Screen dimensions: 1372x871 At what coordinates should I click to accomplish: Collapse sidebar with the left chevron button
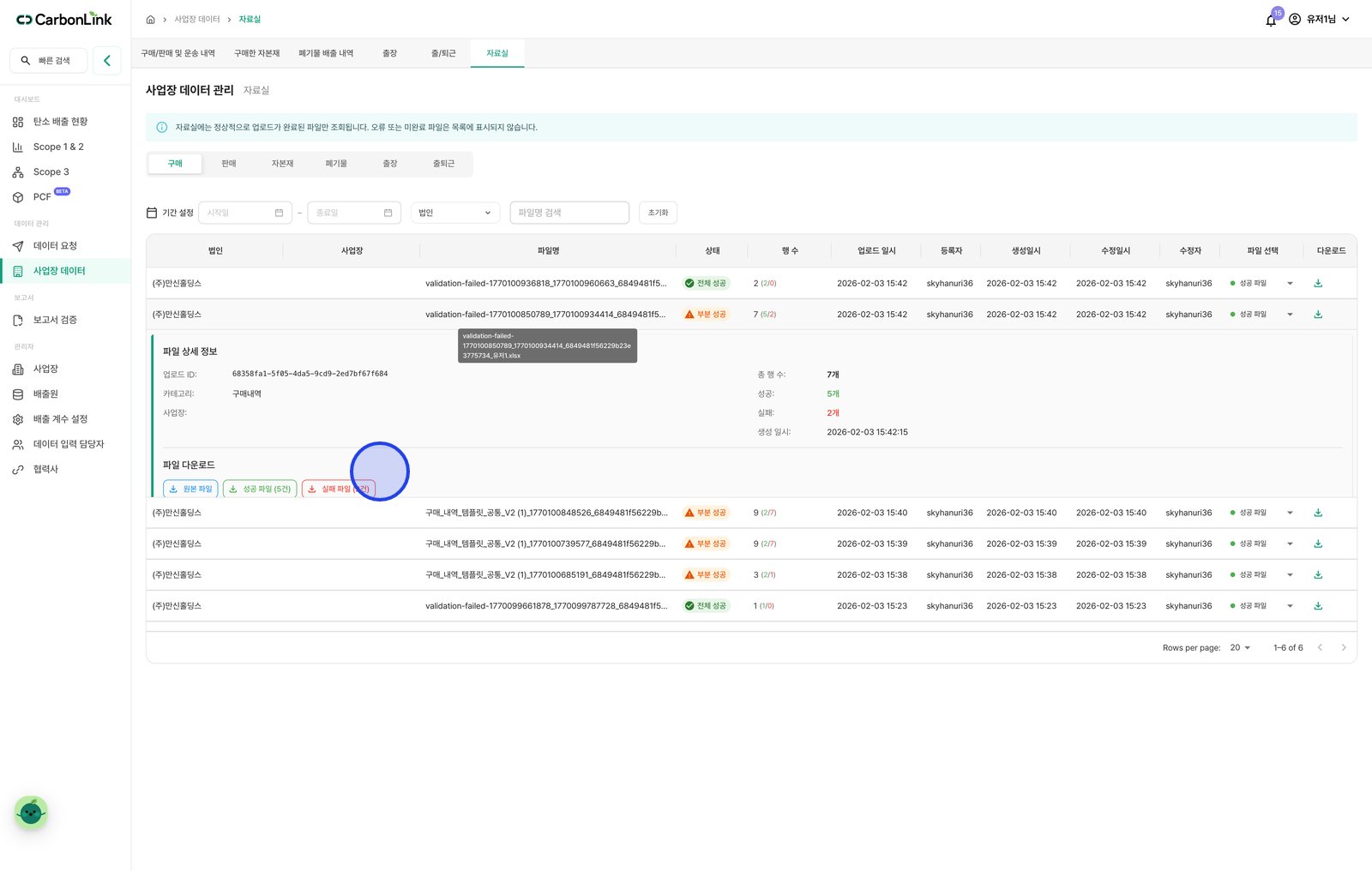(x=107, y=61)
